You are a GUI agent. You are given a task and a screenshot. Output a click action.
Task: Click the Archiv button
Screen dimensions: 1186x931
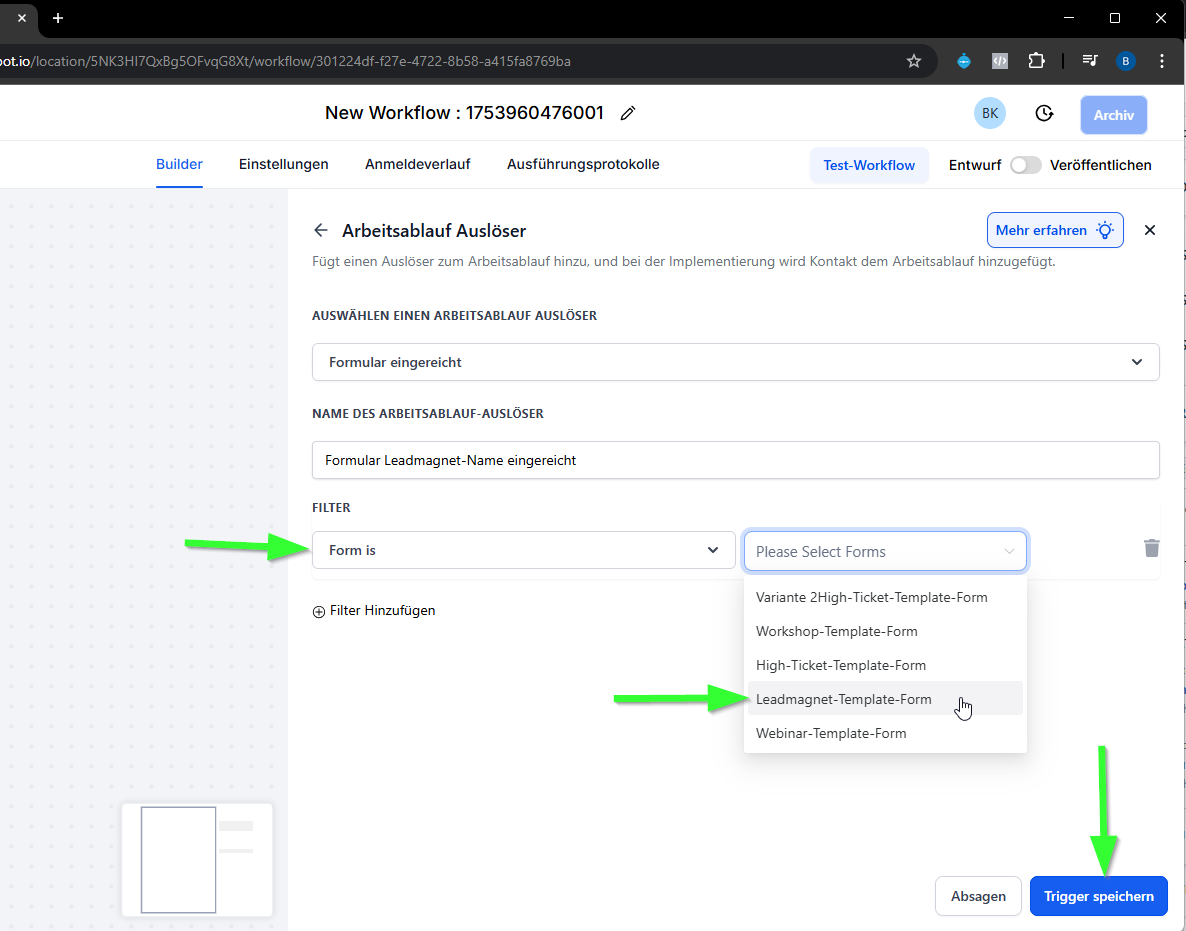point(1113,115)
